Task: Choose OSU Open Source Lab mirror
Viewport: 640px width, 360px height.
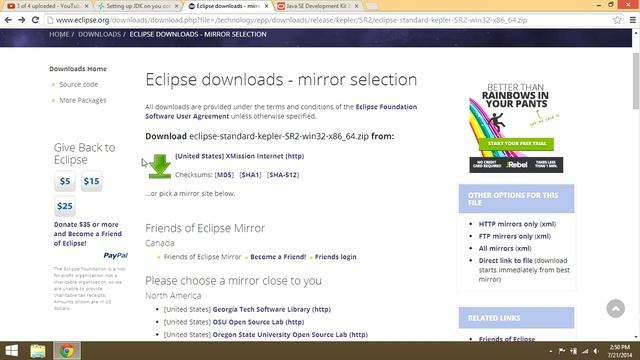Action: (258, 322)
